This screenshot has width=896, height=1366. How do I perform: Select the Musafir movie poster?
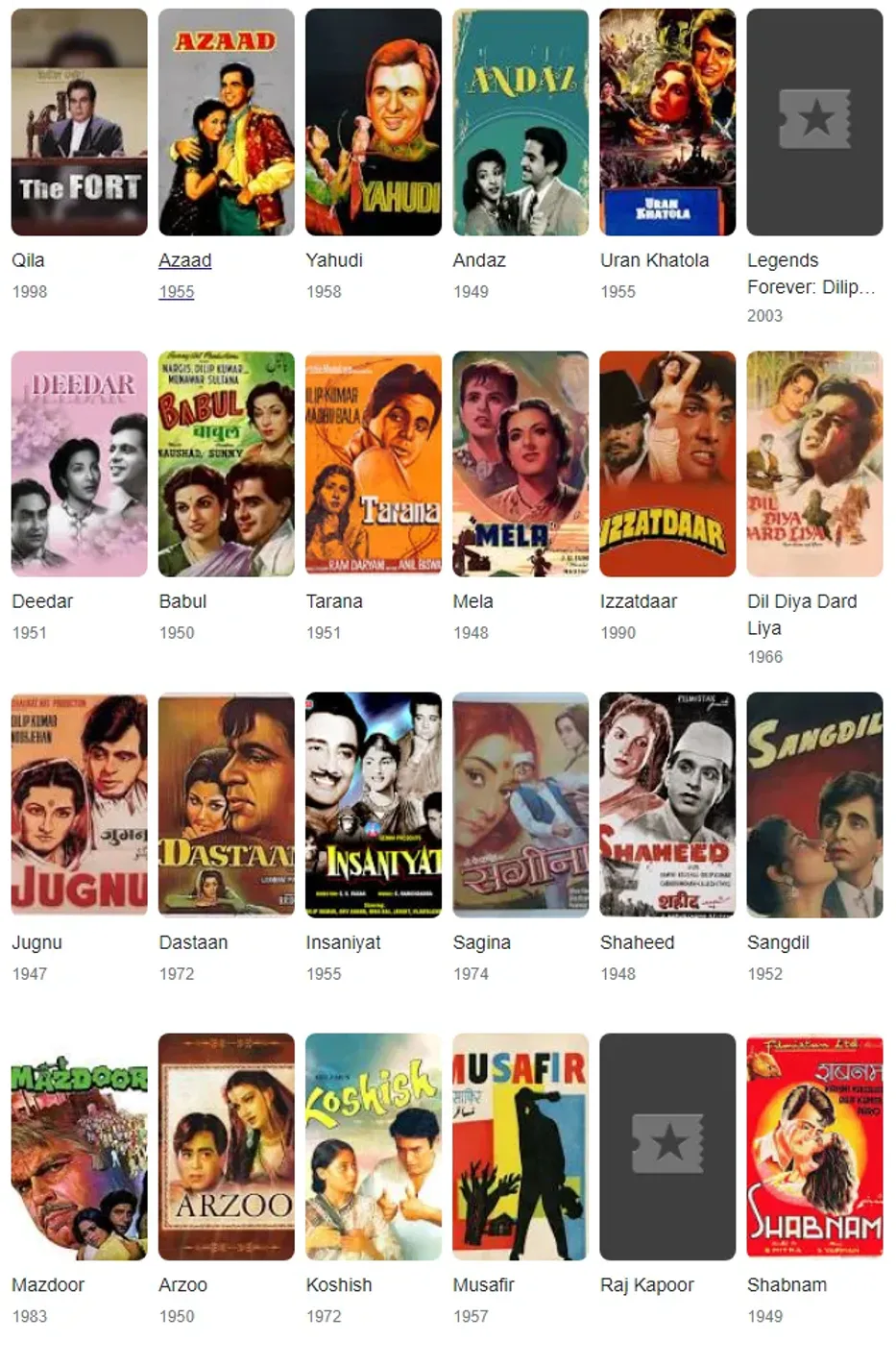coord(521,1147)
